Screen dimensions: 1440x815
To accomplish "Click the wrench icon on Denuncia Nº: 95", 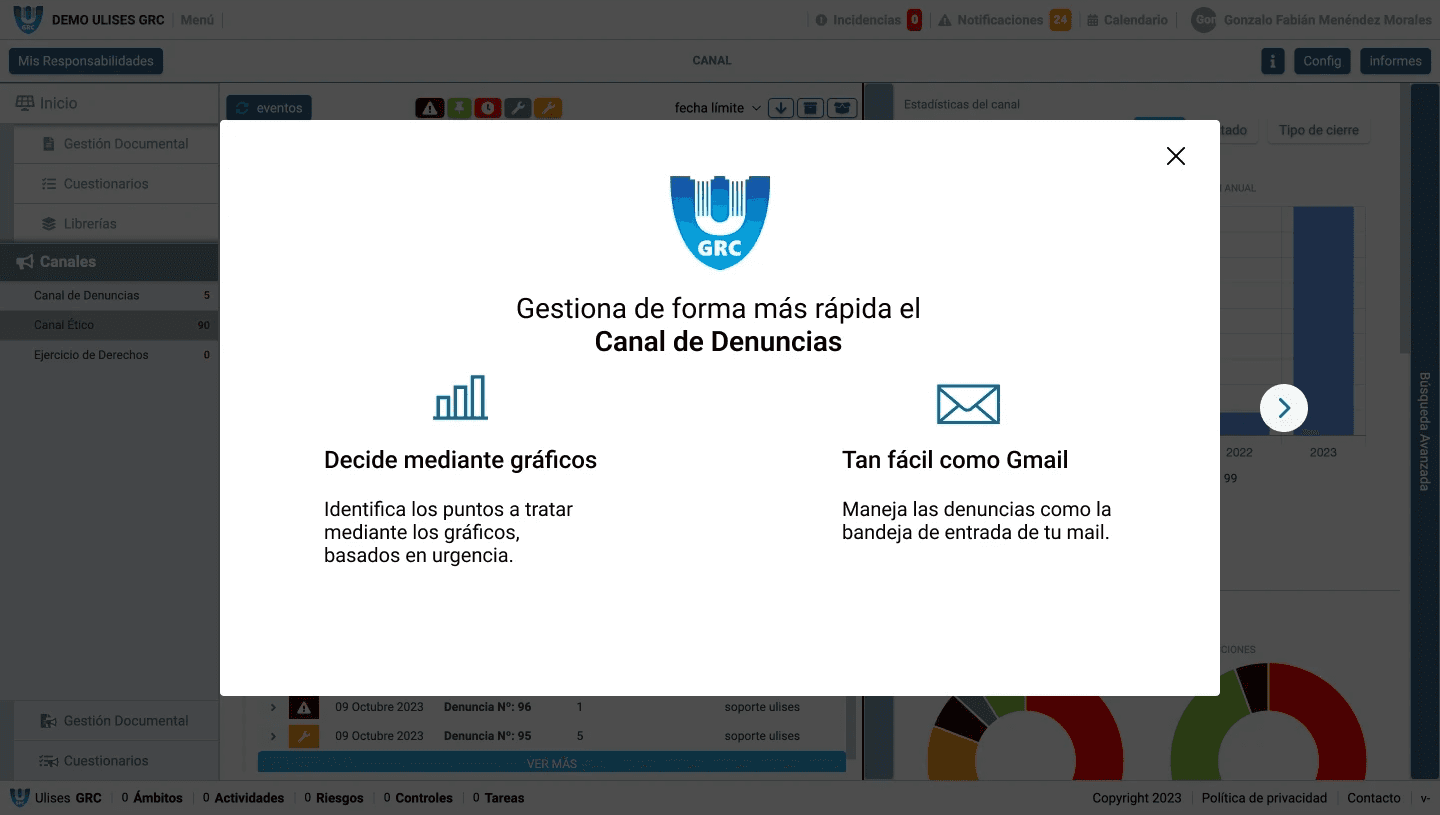I will tap(304, 737).
